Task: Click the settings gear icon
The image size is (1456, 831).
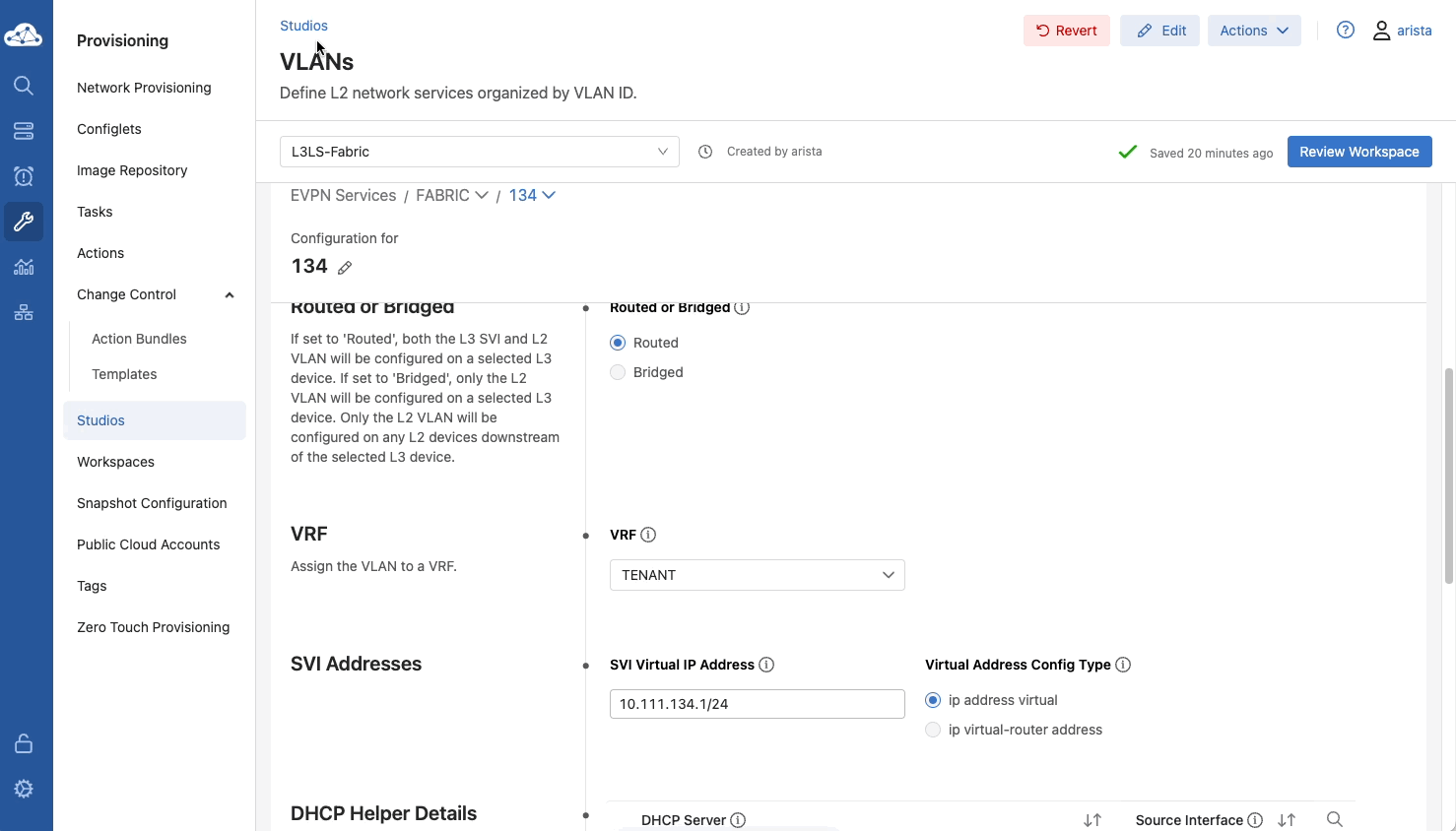Action: pyautogui.click(x=24, y=789)
